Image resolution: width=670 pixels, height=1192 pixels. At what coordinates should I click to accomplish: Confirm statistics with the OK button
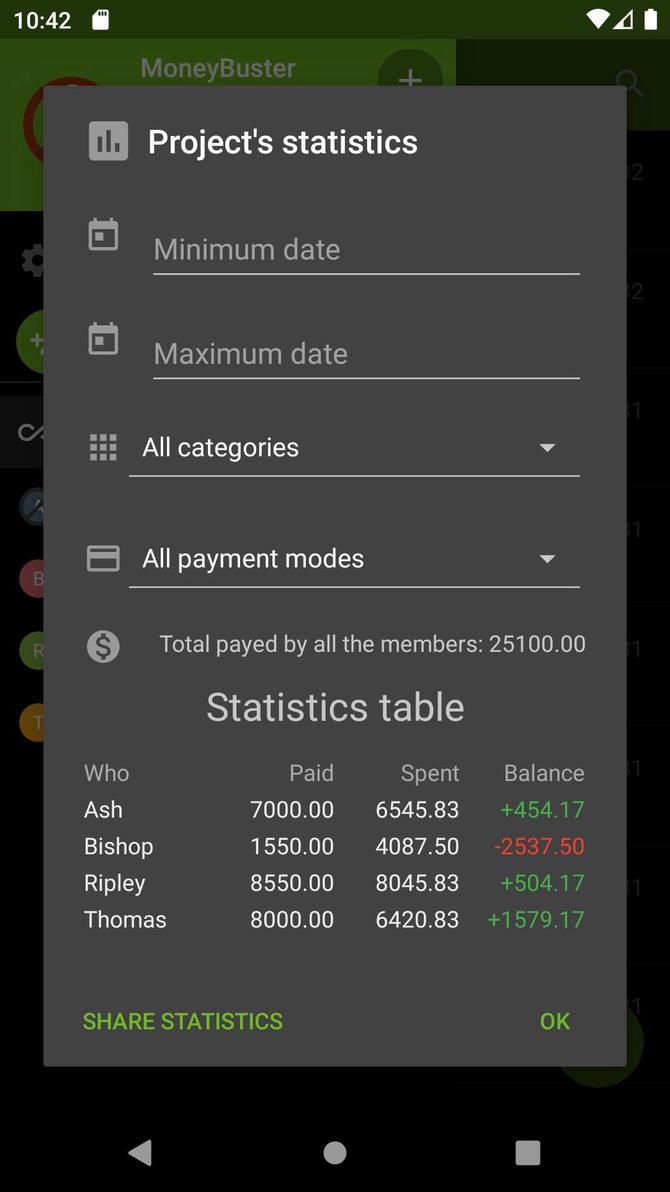[x=554, y=1021]
